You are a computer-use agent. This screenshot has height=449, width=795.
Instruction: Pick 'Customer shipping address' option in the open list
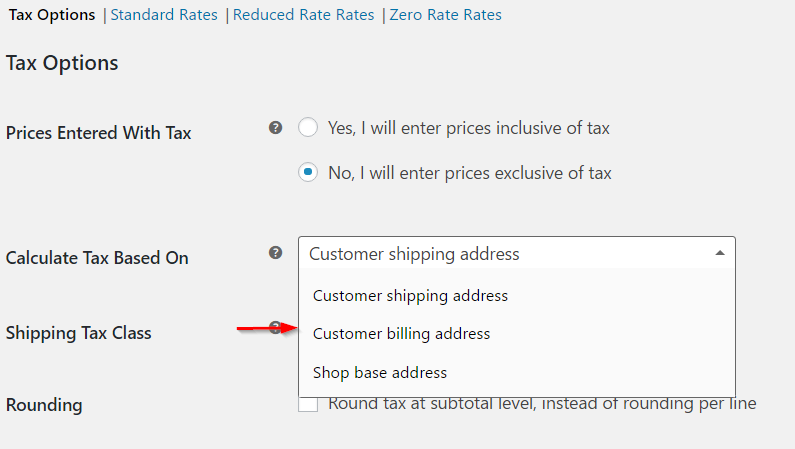click(x=410, y=296)
